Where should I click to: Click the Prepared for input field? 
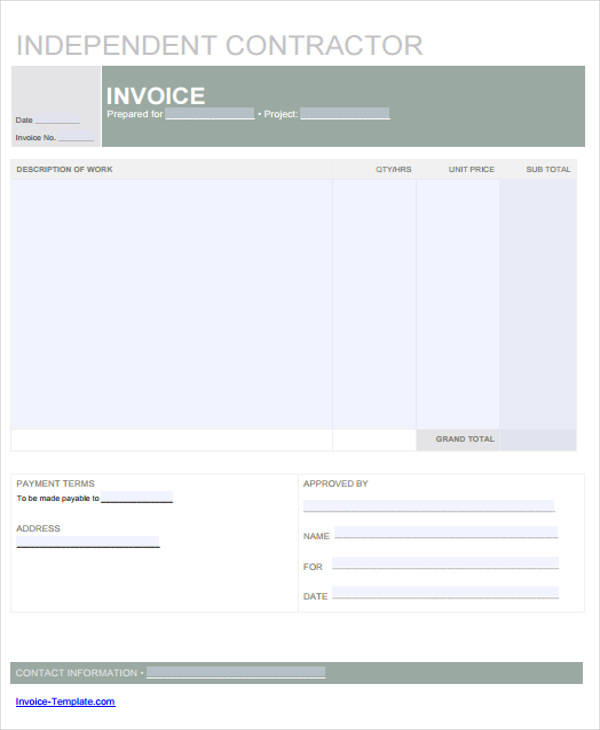point(210,114)
